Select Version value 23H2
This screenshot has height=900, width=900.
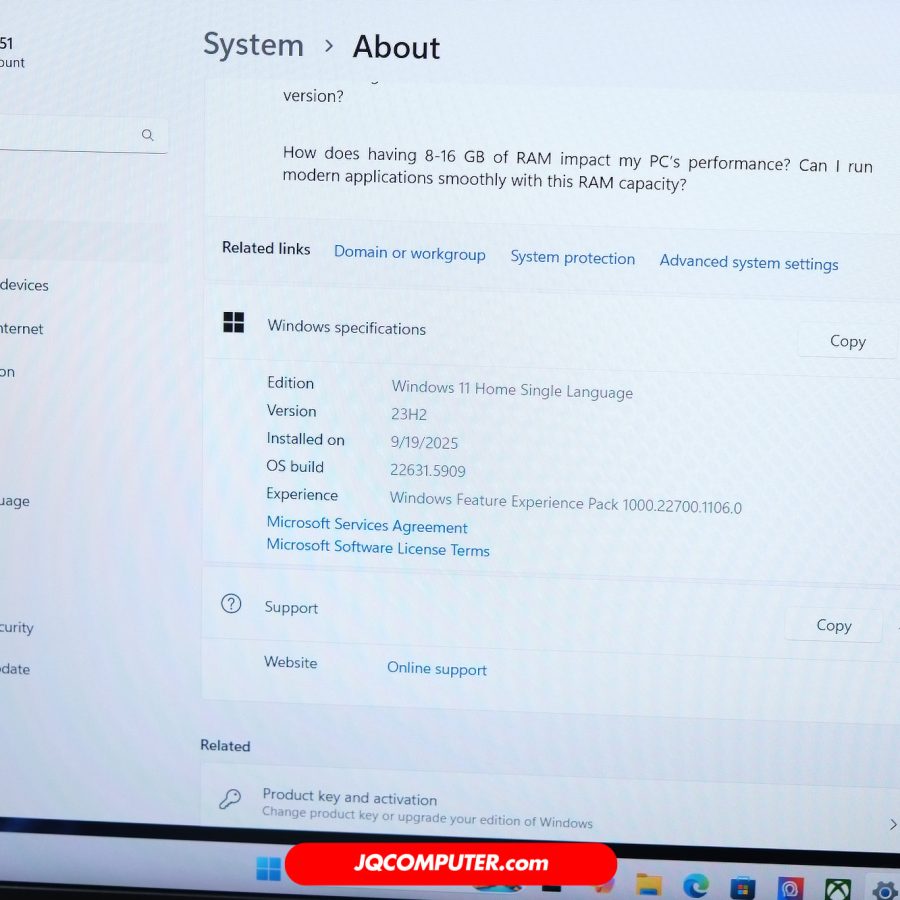click(x=409, y=414)
